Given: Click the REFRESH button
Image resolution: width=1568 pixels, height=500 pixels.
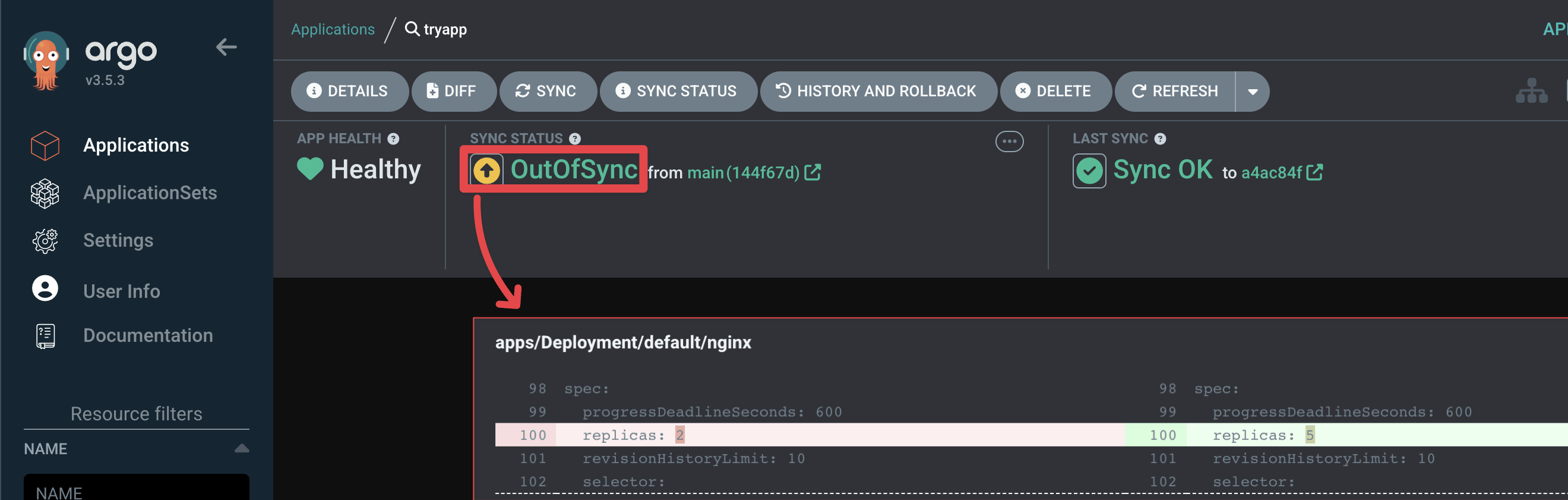Looking at the screenshot, I should [x=1175, y=92].
